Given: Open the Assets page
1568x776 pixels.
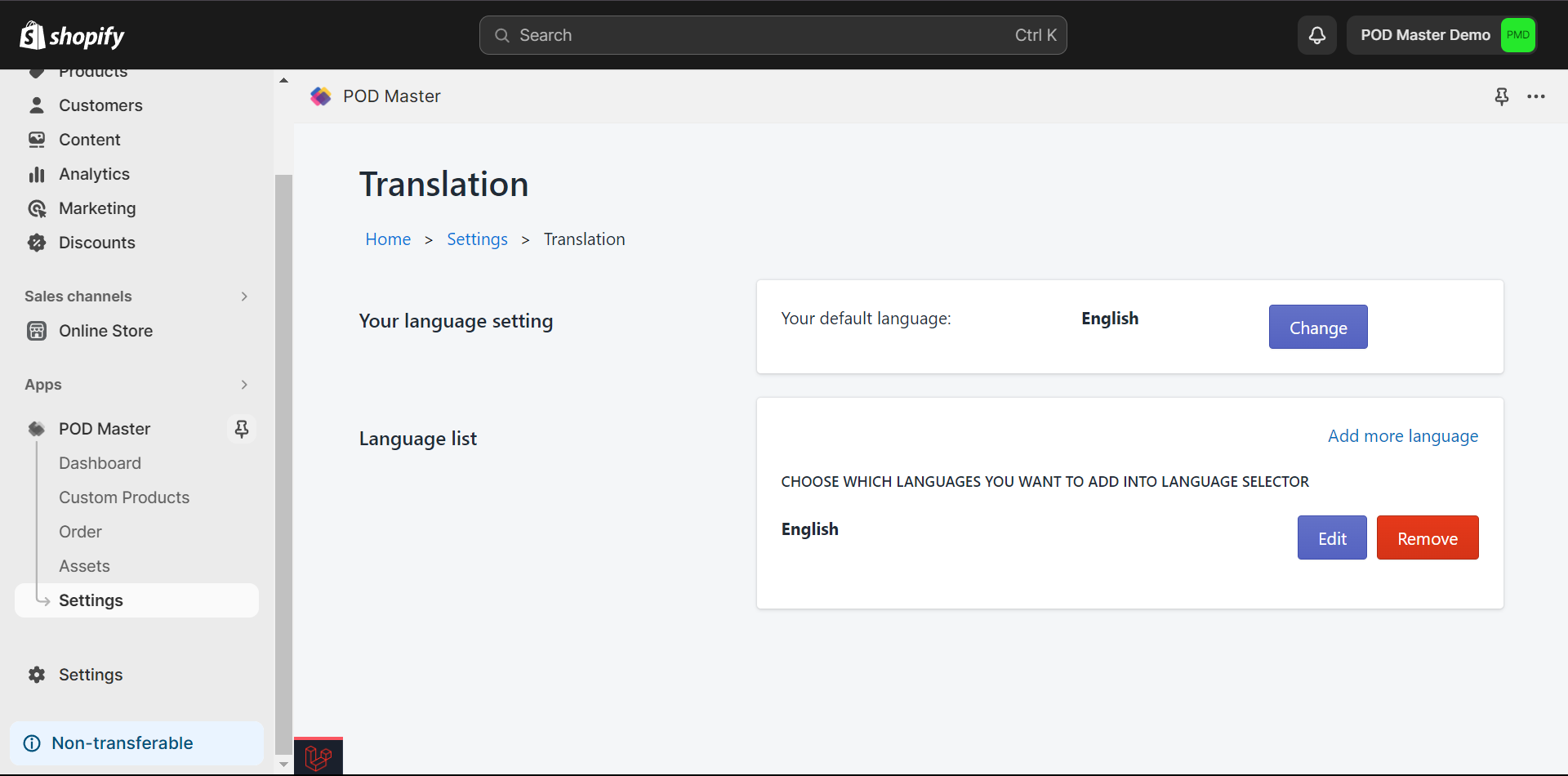Looking at the screenshot, I should [84, 566].
